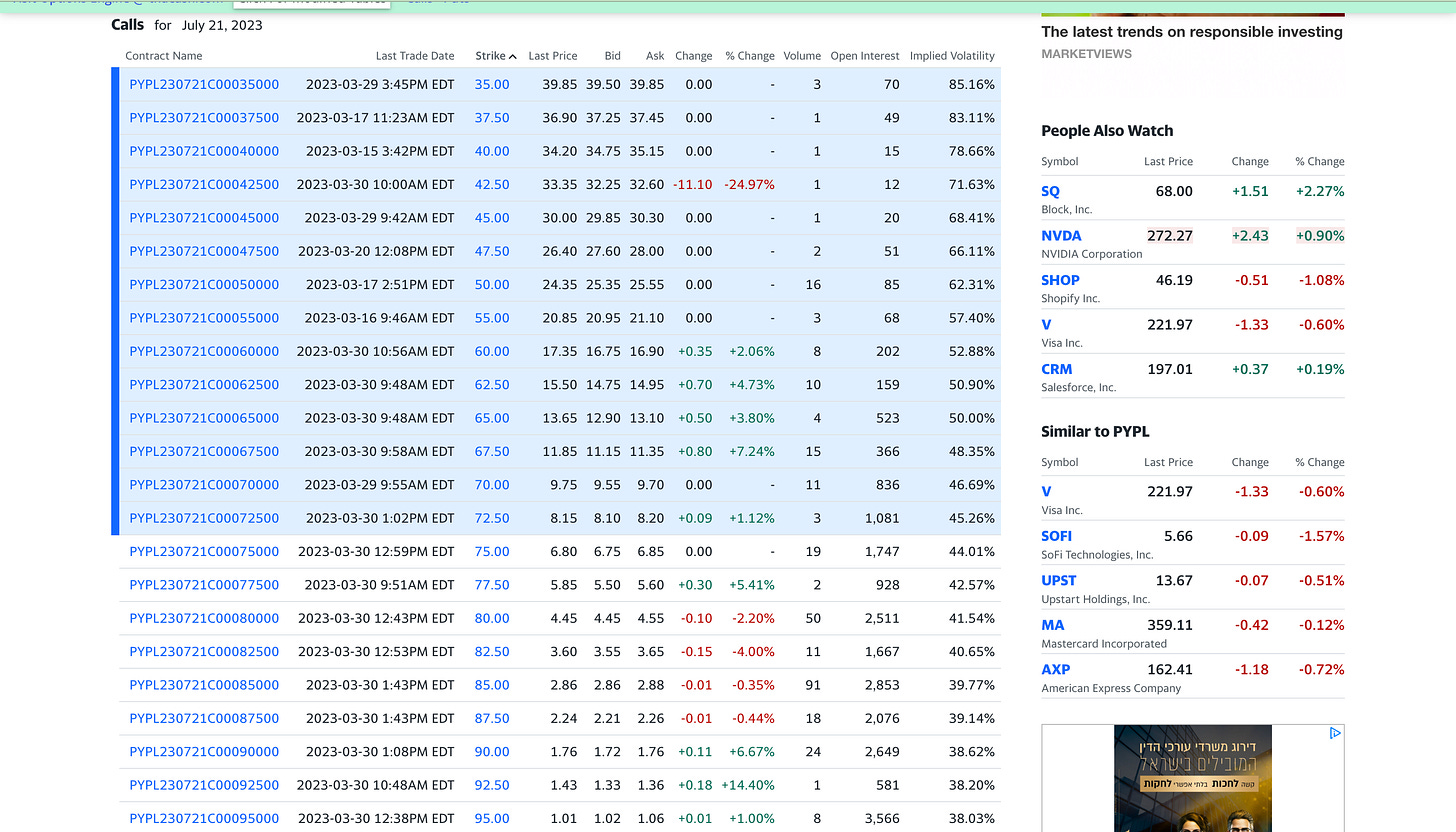Click the 35.00 strike price link
This screenshot has width=1456, height=832.
(492, 85)
